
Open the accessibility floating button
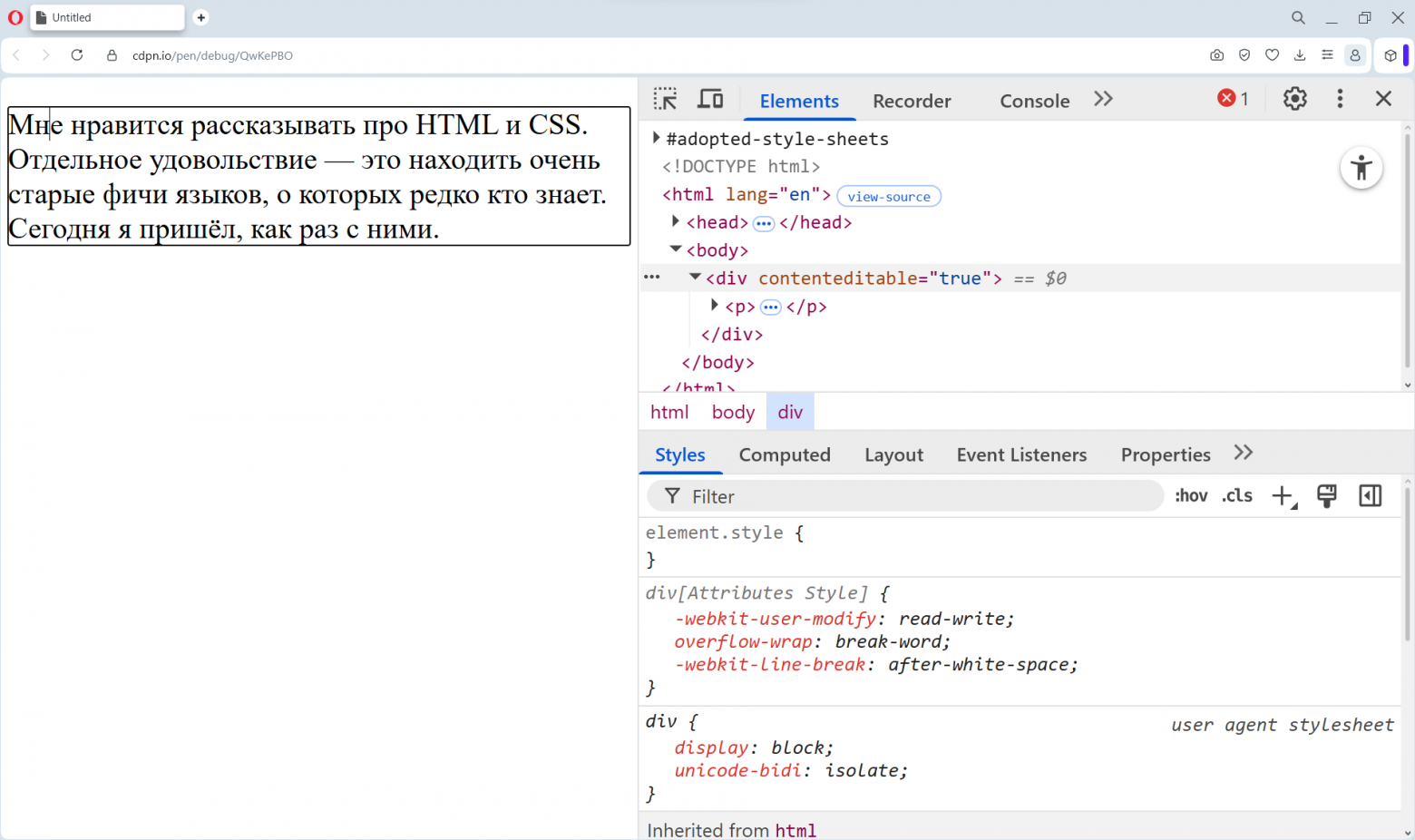1361,168
